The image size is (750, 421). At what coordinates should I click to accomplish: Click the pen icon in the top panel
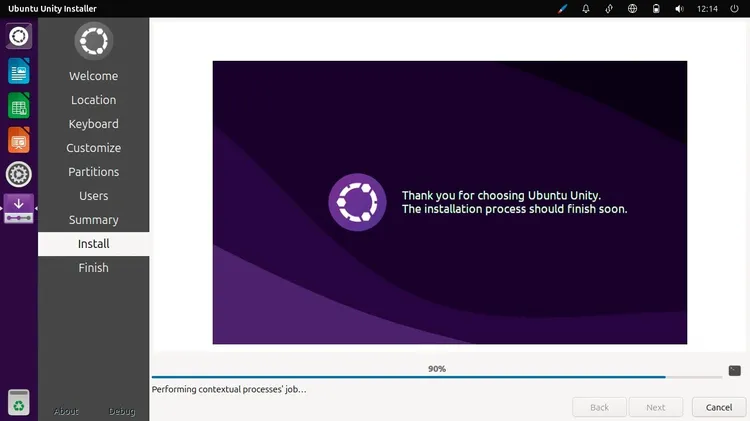562,9
